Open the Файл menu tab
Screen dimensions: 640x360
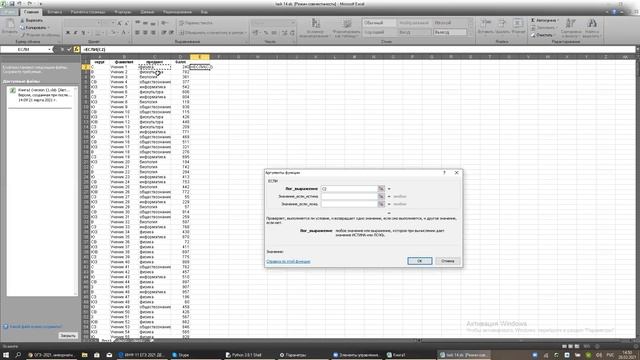[x=9, y=12]
